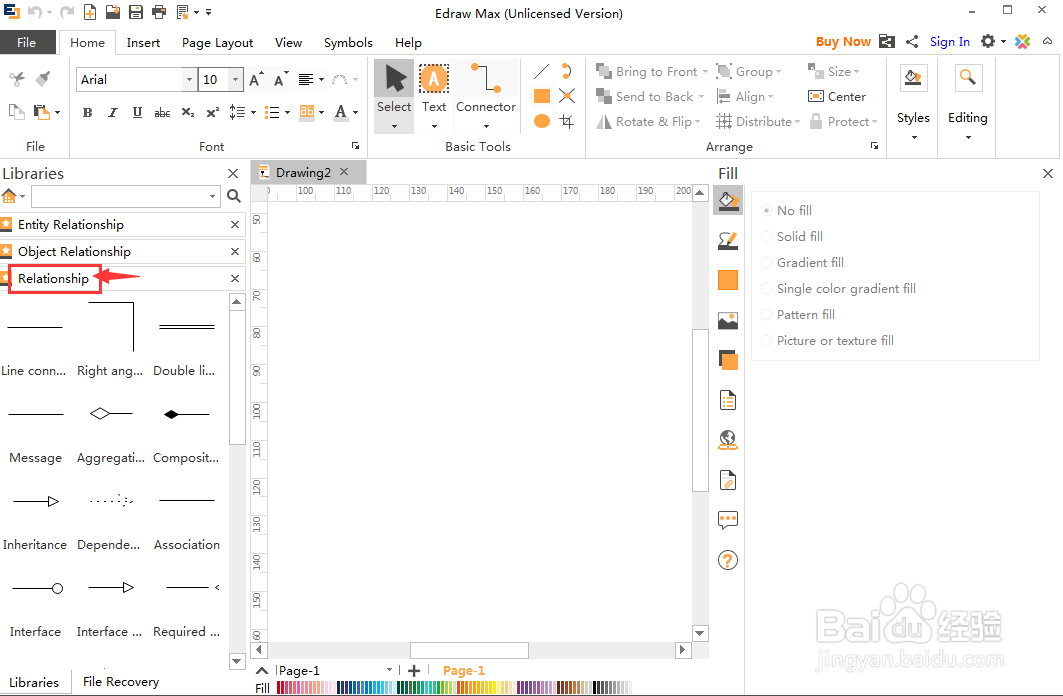
Task: Open the hyperlink globe icon in sidebar
Action: tap(727, 441)
